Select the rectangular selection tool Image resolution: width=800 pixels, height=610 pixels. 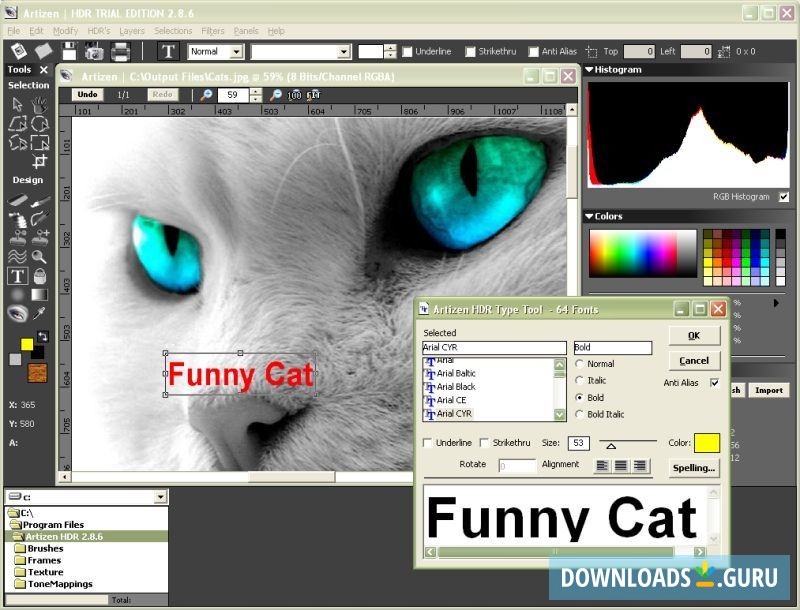[39, 142]
